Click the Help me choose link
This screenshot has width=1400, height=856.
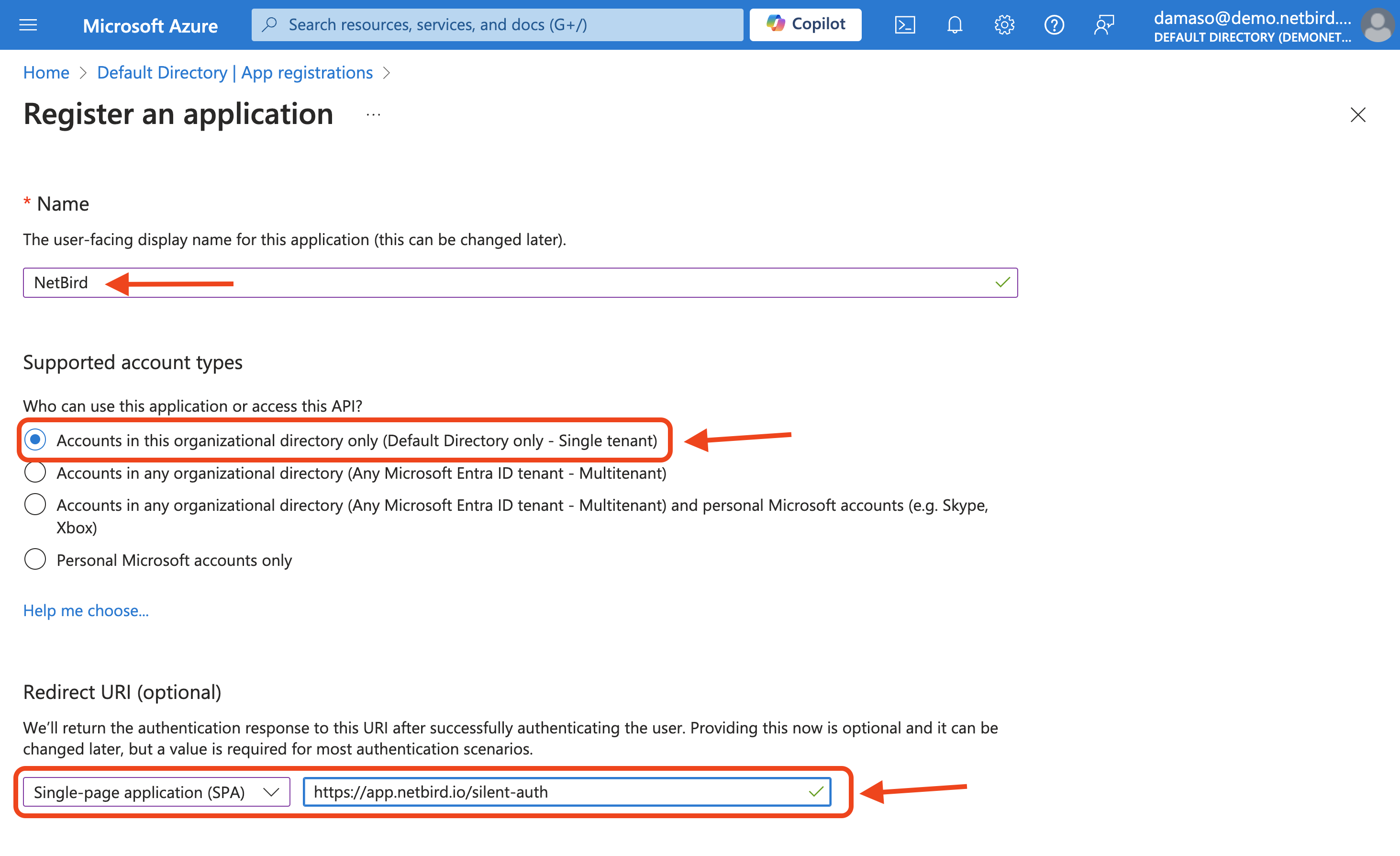tap(86, 610)
